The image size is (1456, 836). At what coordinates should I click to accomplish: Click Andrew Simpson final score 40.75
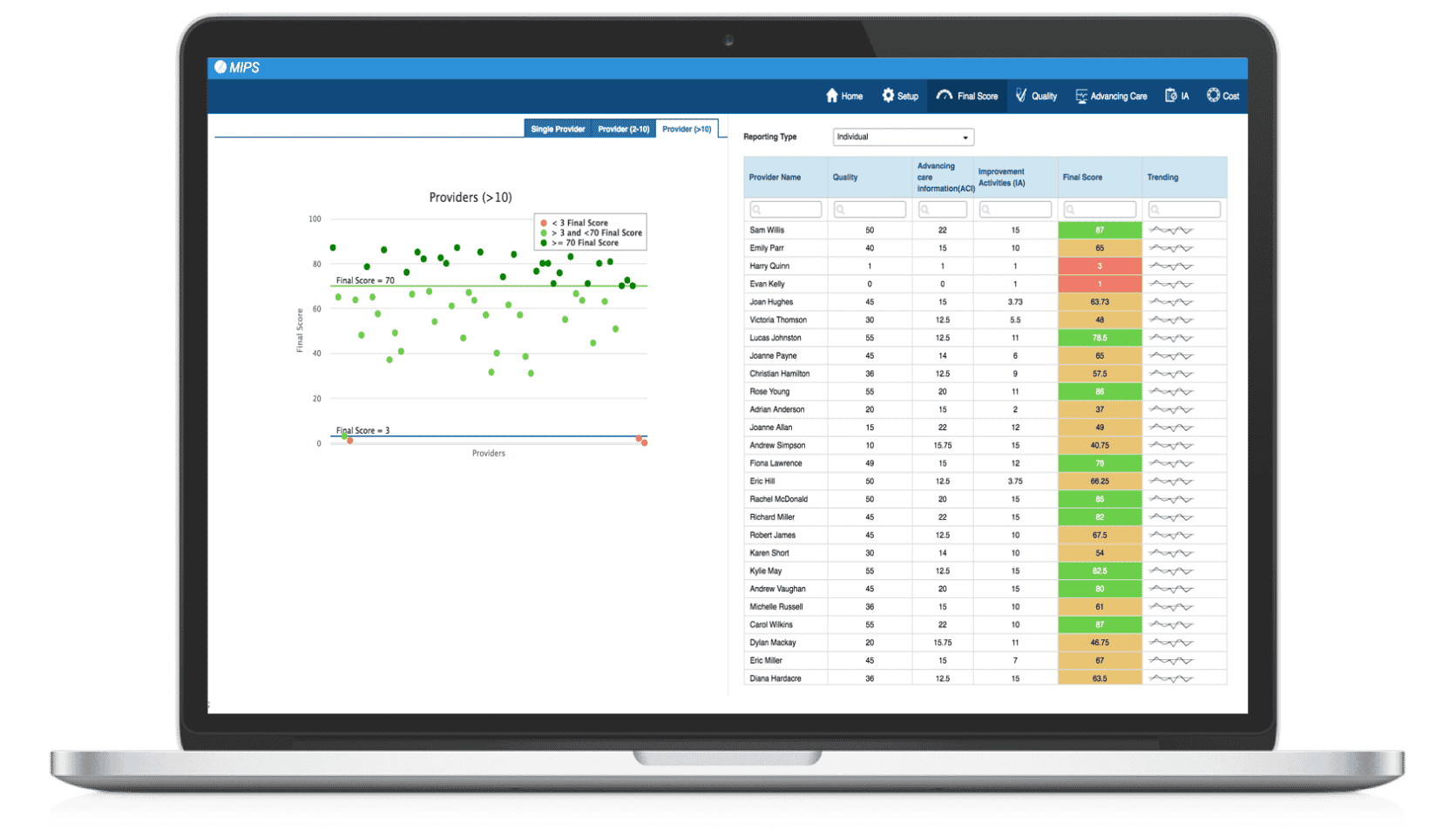1100,445
